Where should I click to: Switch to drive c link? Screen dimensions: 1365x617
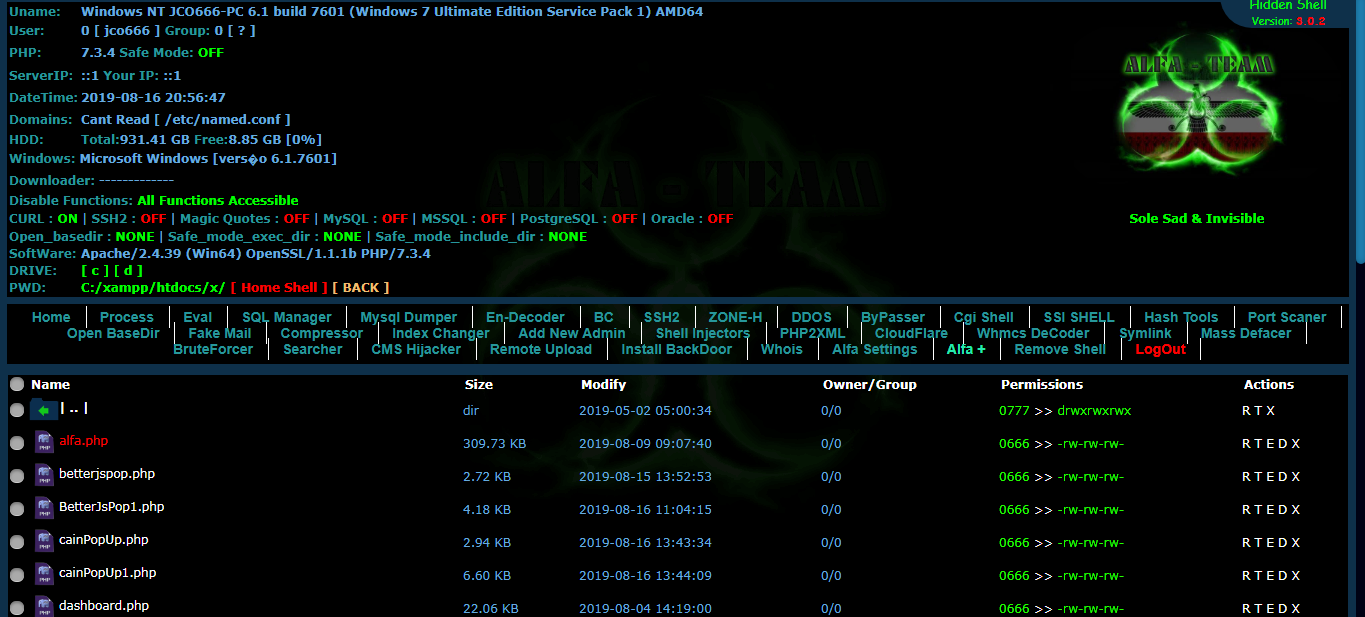97,271
